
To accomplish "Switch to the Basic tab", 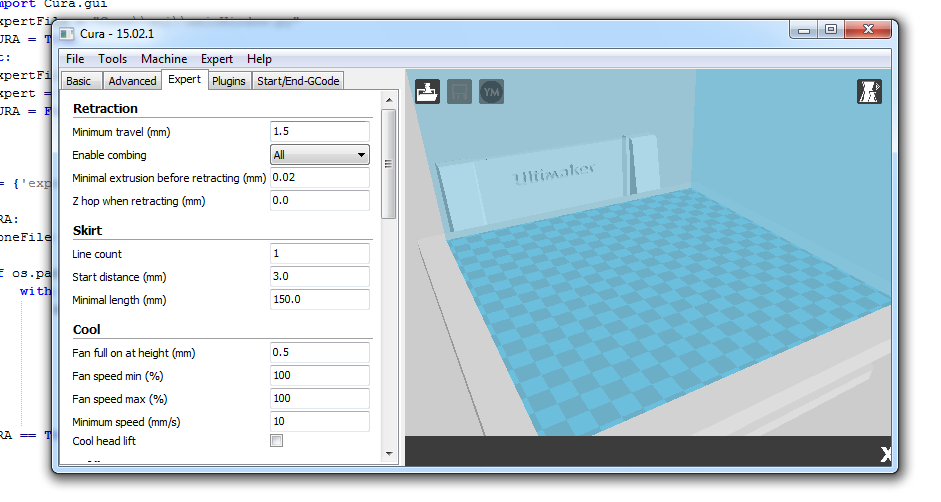I will pyautogui.click(x=79, y=81).
